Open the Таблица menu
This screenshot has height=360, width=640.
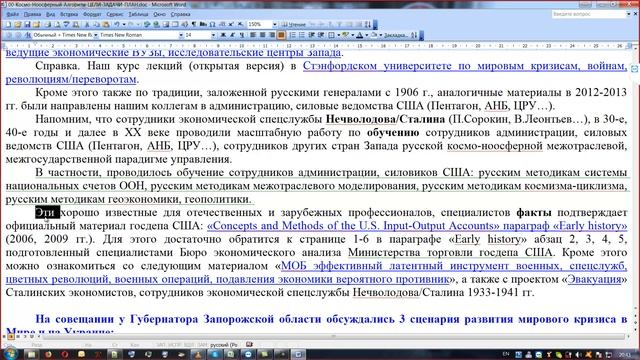pos(138,14)
